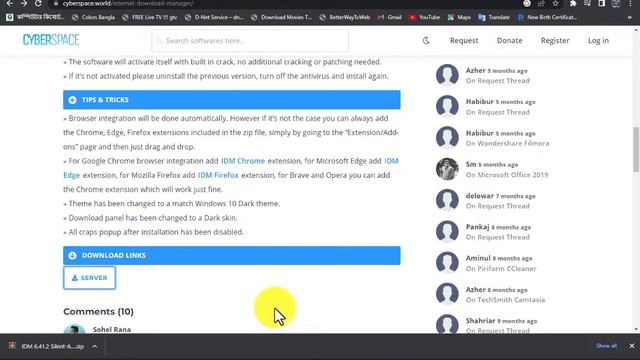This screenshot has height=360, width=640.
Task: Click the Comments (10) heading
Action: pyautogui.click(x=98, y=311)
